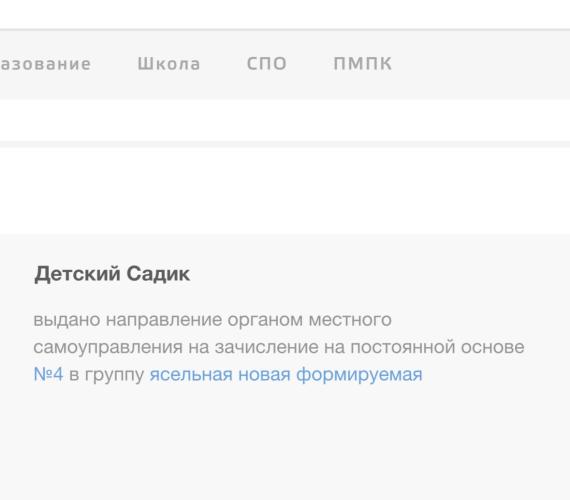
Task: Open the Школа tab
Action: click(x=169, y=64)
